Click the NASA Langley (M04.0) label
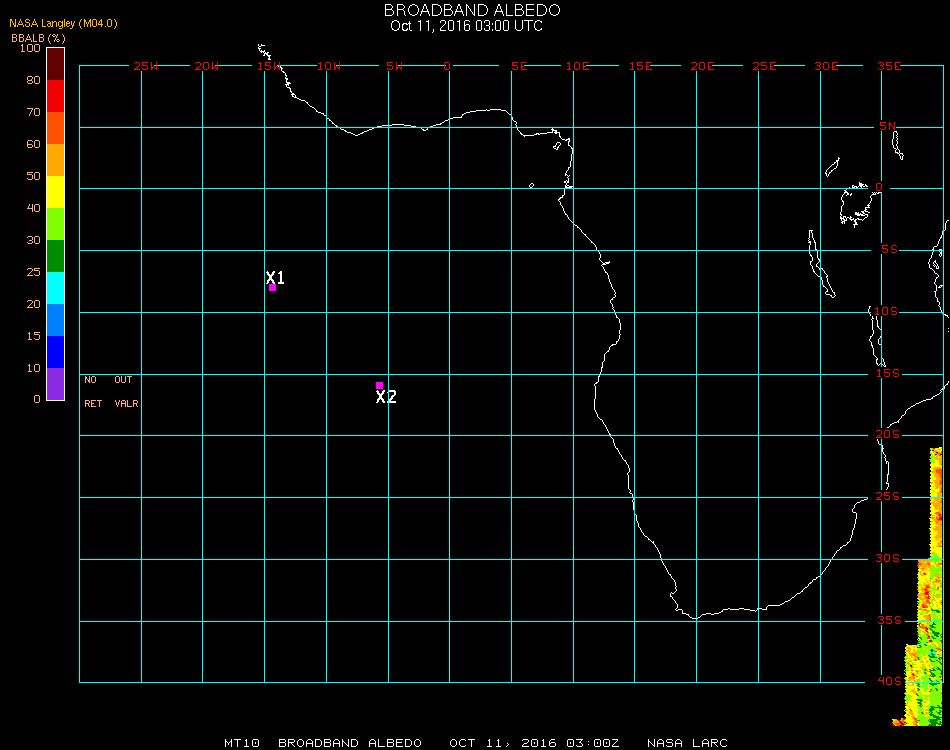The height and width of the screenshot is (750, 950). [x=63, y=23]
